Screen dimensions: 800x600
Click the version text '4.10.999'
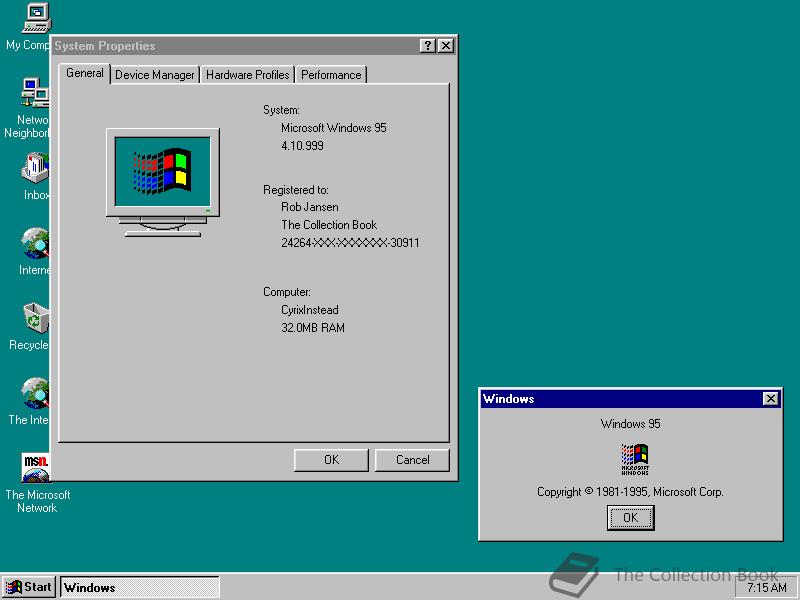click(302, 146)
